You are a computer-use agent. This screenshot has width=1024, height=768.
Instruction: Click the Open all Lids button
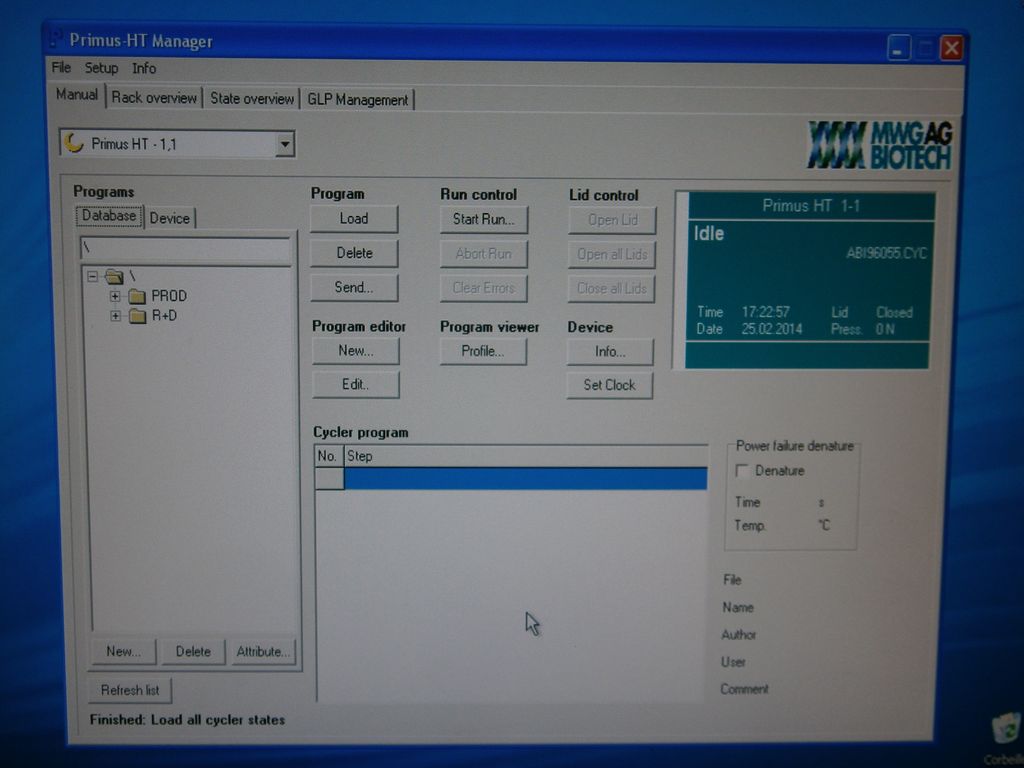click(x=612, y=255)
